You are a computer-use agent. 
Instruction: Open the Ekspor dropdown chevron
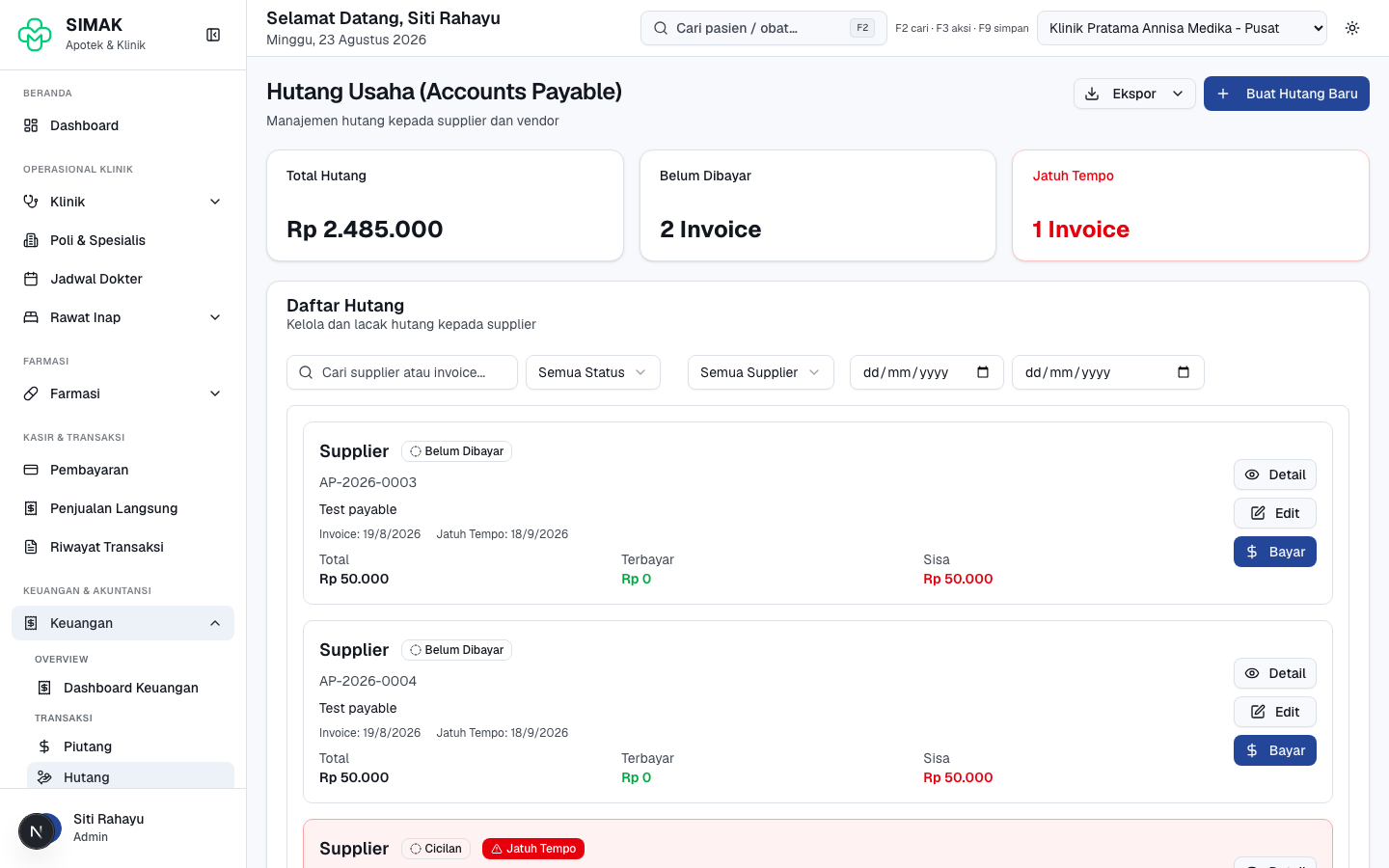[1178, 94]
